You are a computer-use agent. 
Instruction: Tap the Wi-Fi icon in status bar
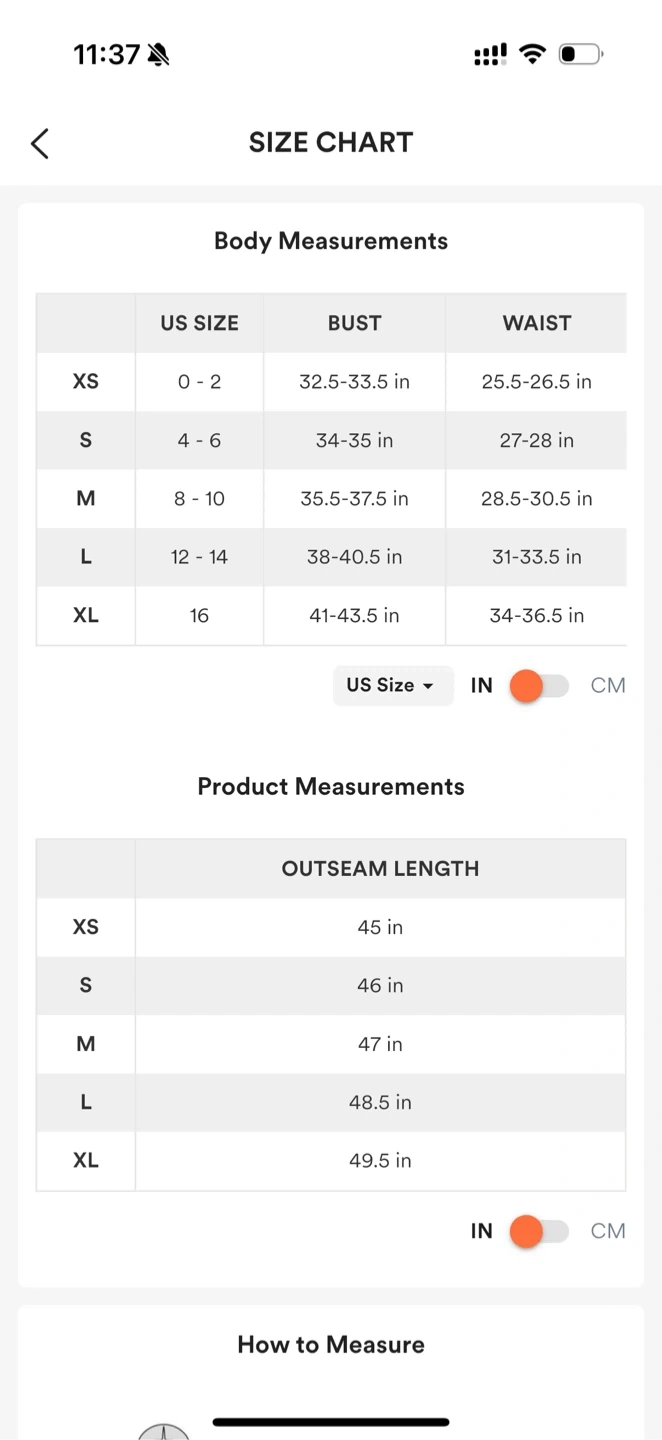pyautogui.click(x=533, y=54)
